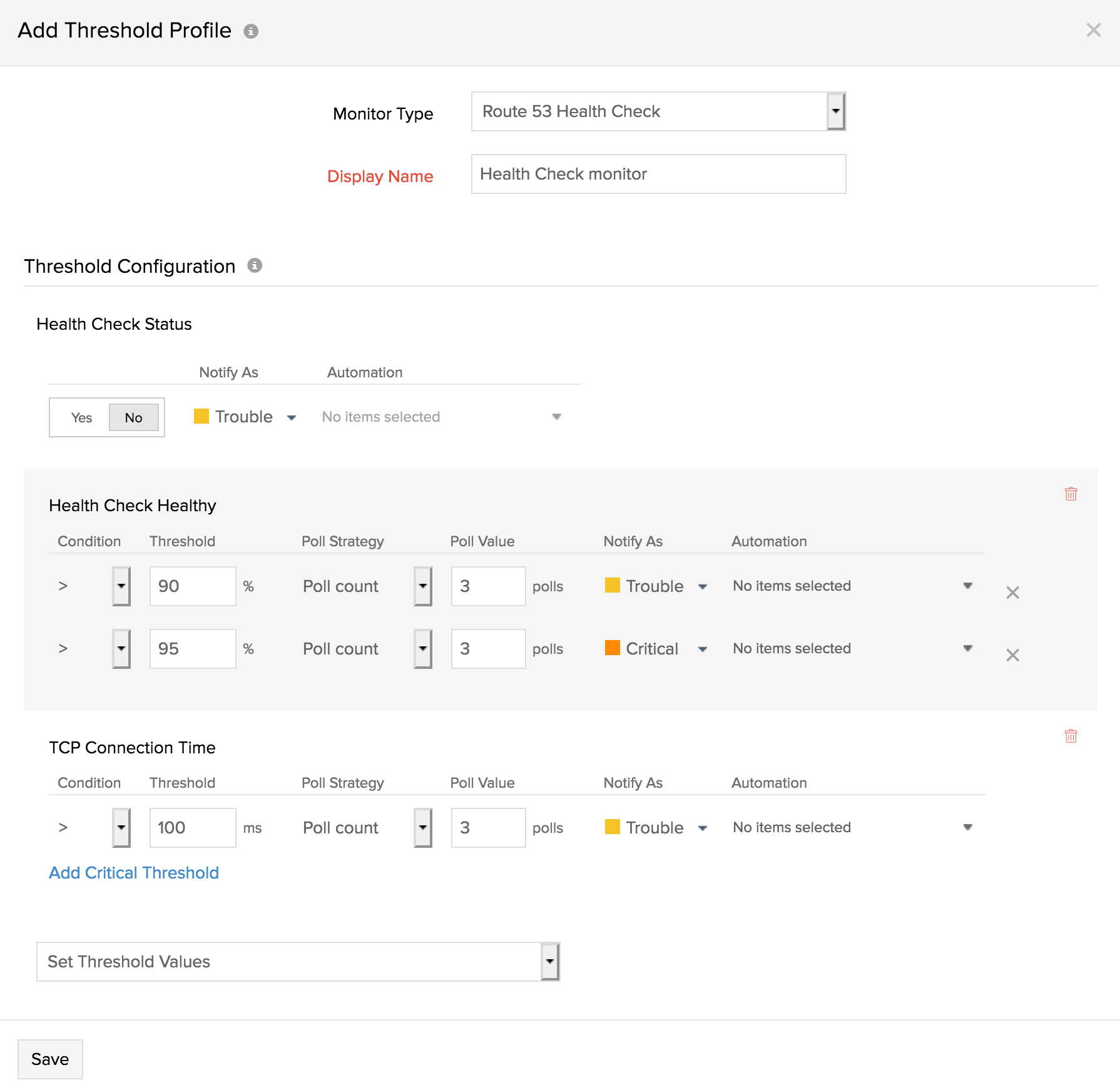1120x1085 pixels.
Task: Select No for Health Check Status
Action: click(133, 417)
